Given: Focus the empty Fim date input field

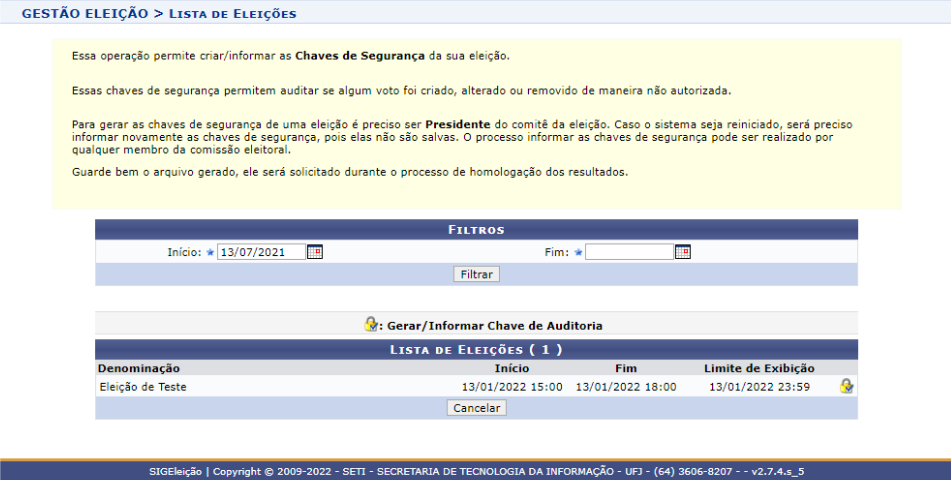Looking at the screenshot, I should click(629, 252).
